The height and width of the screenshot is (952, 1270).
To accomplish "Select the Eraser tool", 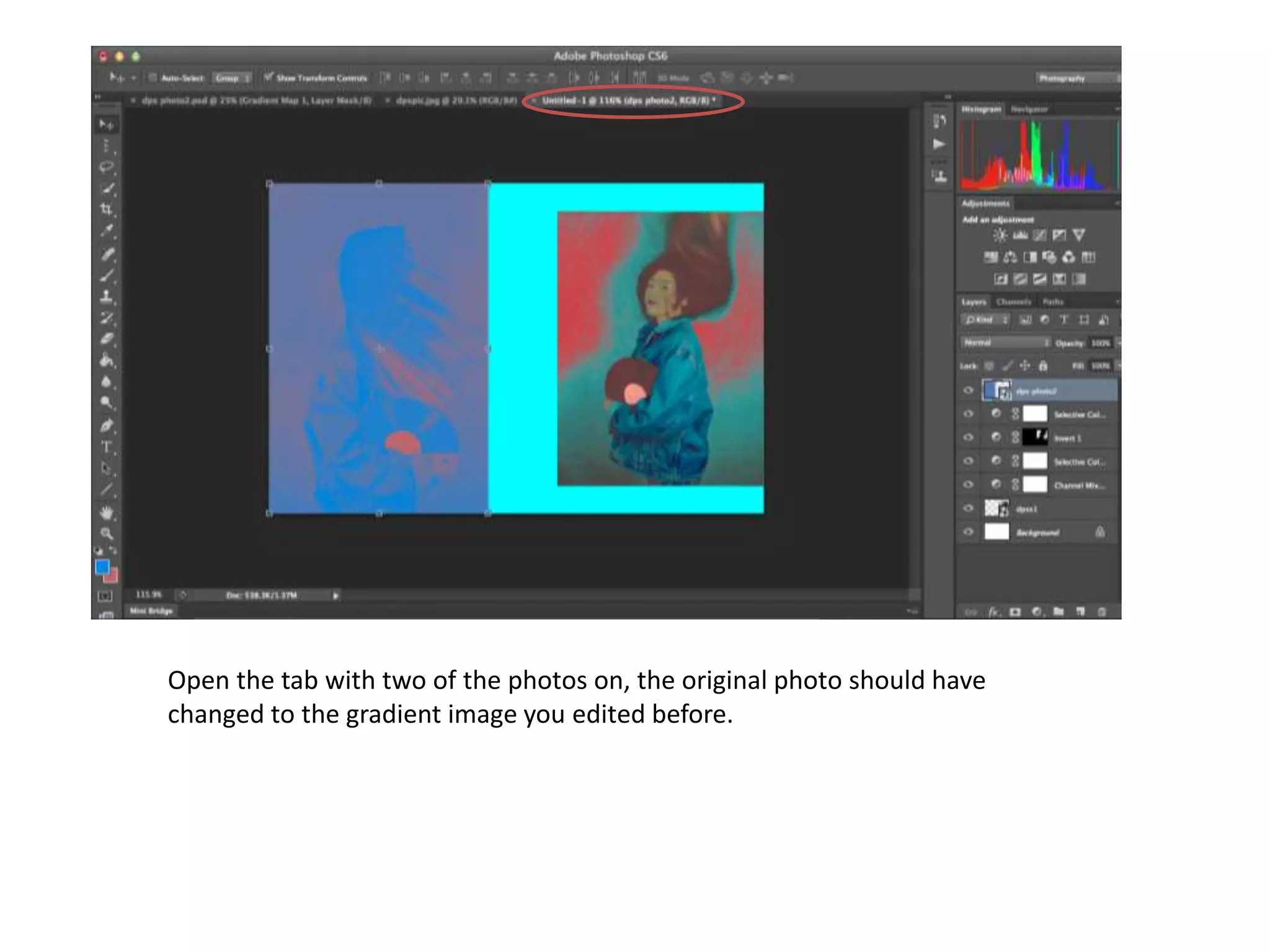I will tap(107, 338).
